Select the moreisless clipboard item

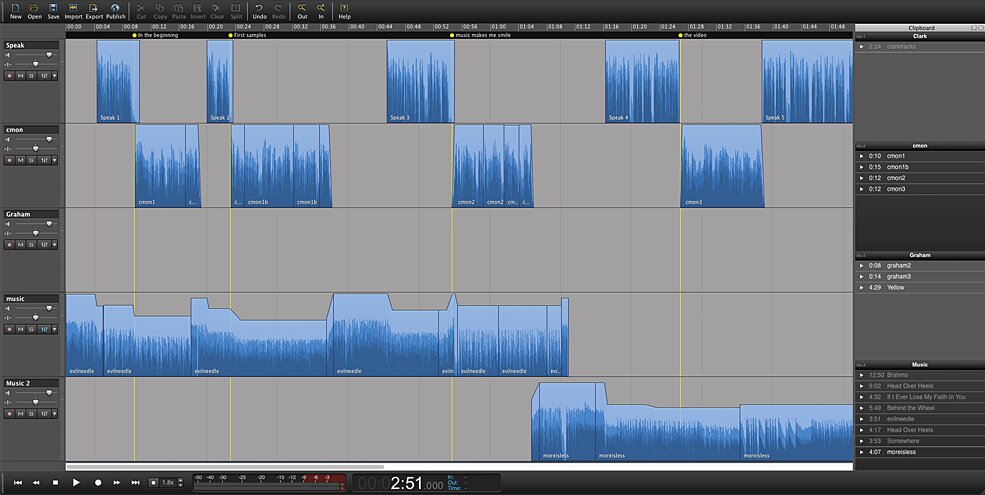pos(918,452)
